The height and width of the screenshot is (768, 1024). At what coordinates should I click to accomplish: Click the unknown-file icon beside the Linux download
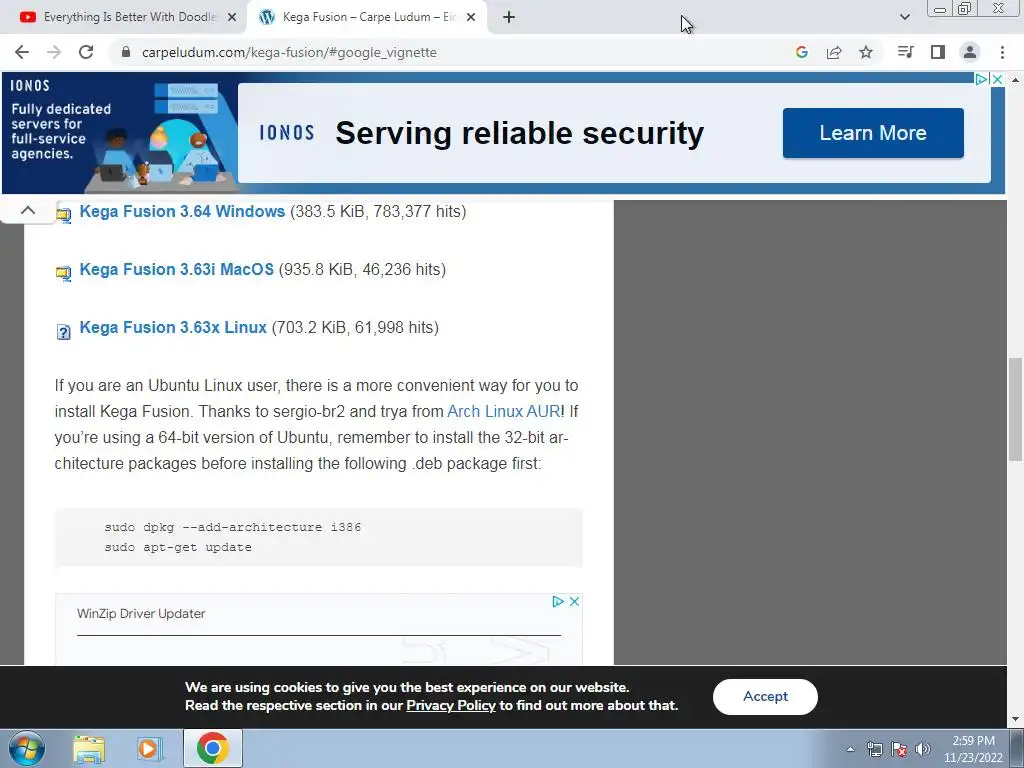63,332
